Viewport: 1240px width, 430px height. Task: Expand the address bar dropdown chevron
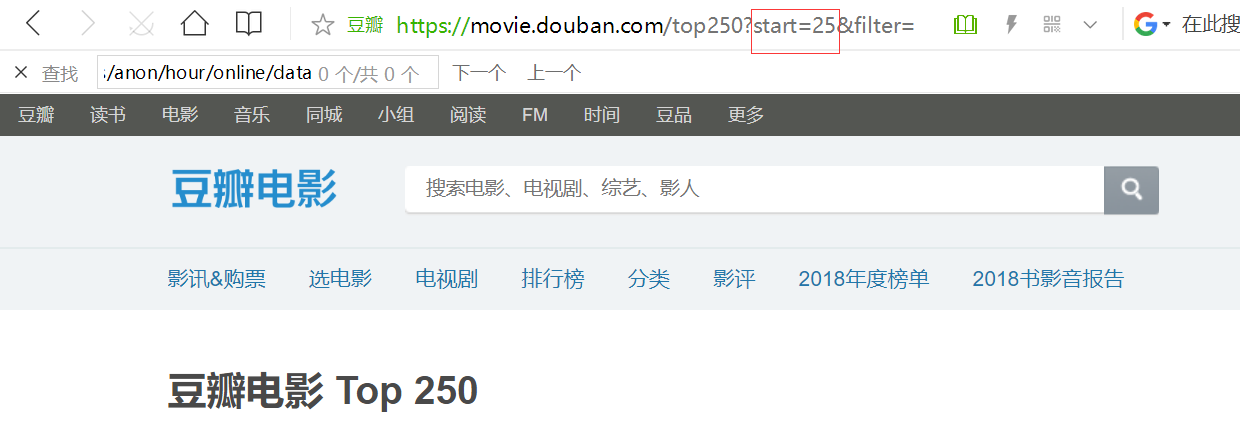[x=1091, y=25]
